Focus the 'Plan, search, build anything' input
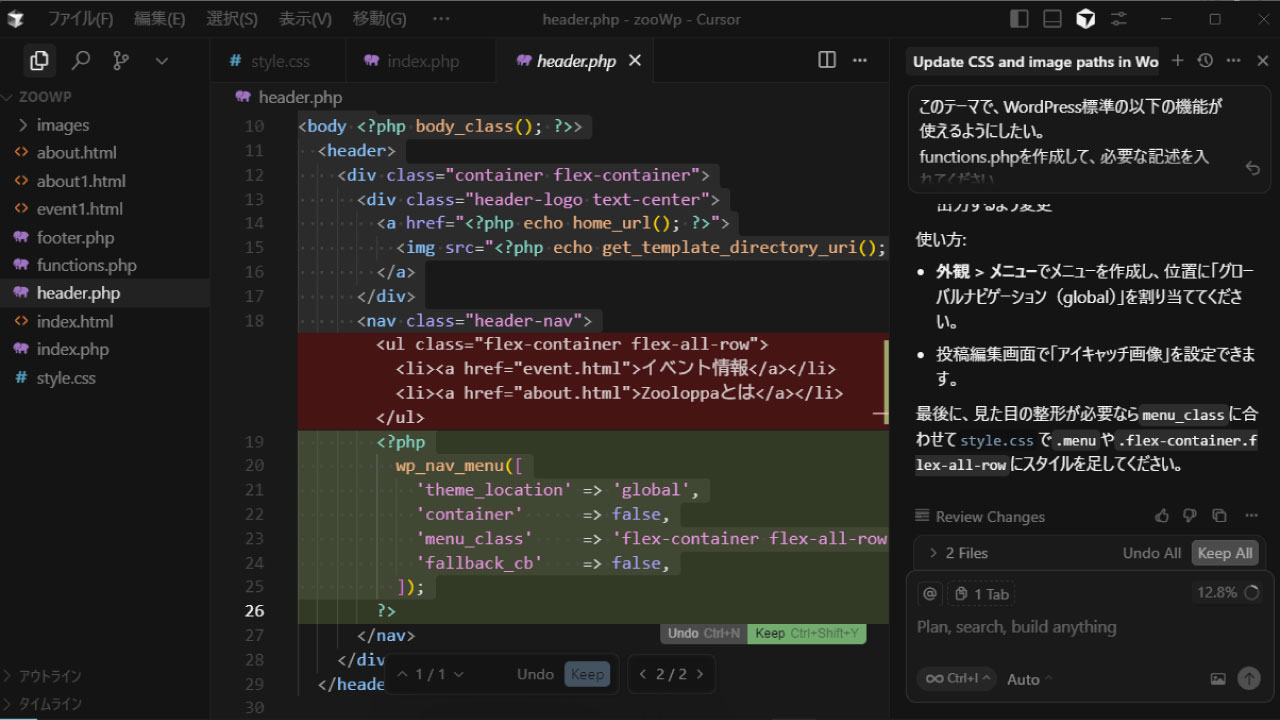The width and height of the screenshot is (1280, 720). [x=1088, y=627]
